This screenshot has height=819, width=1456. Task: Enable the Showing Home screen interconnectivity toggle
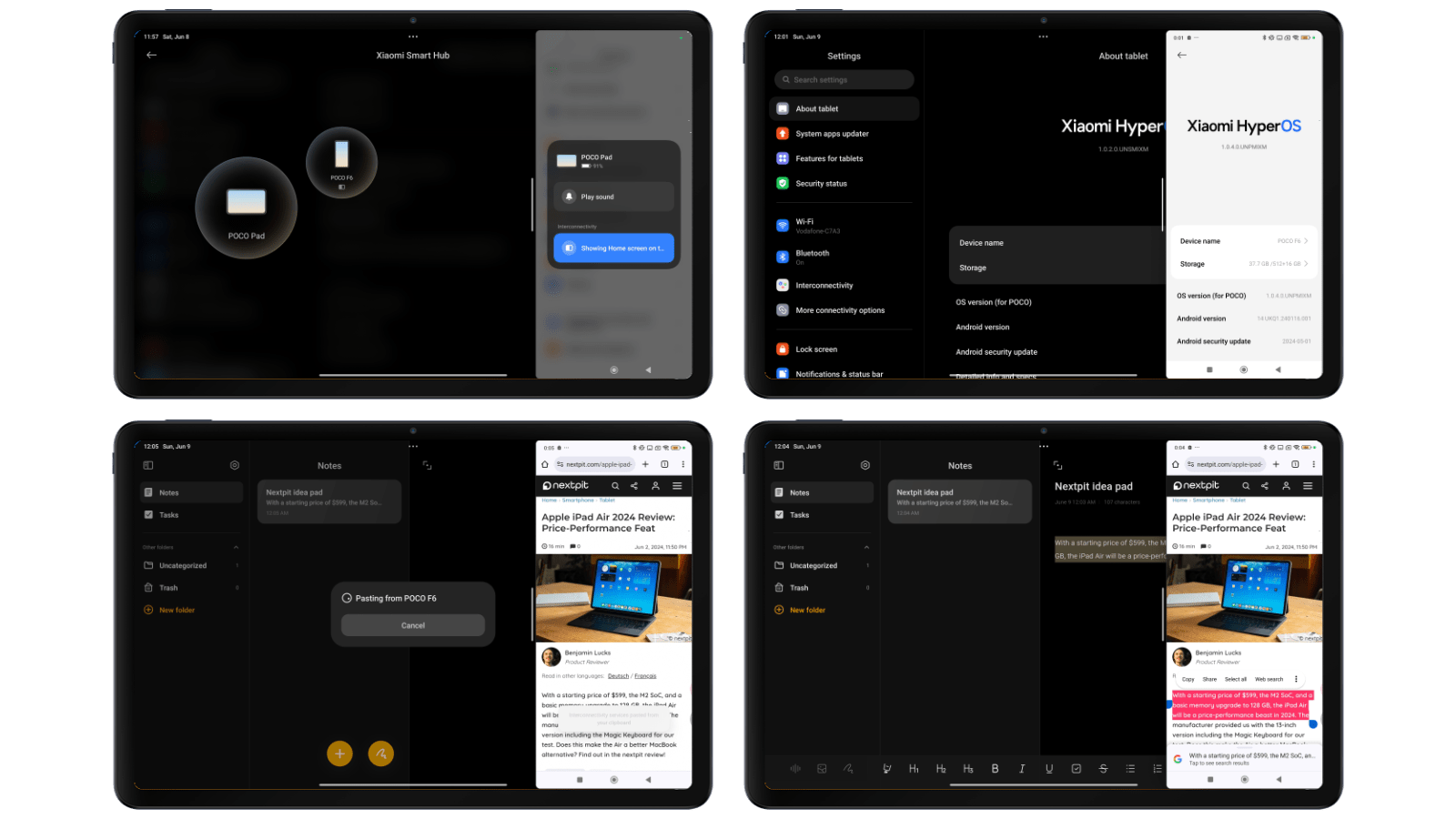coord(613,248)
